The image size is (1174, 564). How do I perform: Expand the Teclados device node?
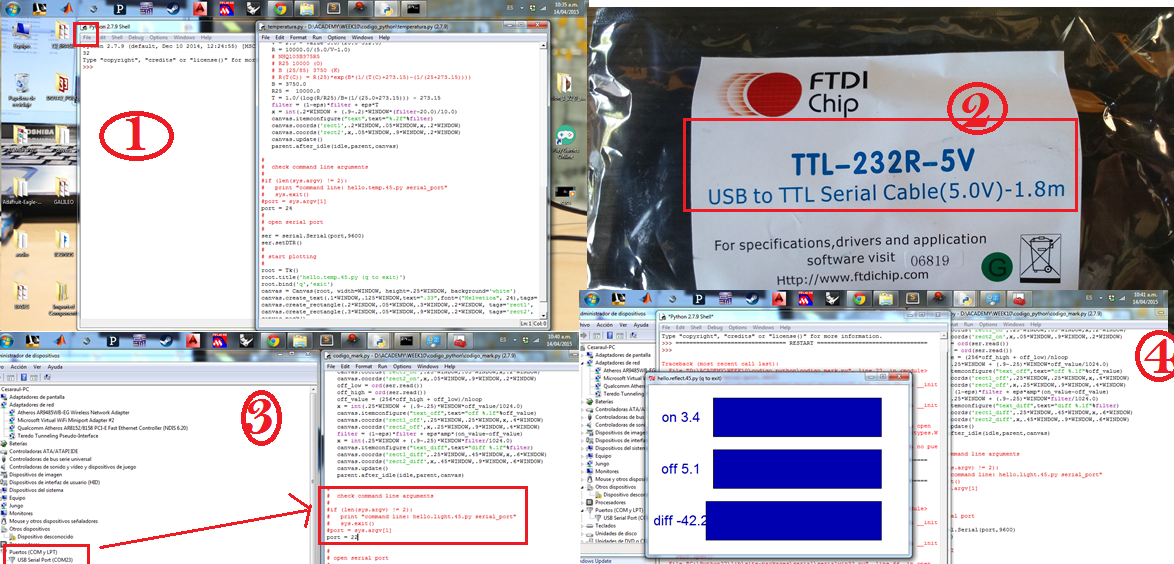pos(582,526)
